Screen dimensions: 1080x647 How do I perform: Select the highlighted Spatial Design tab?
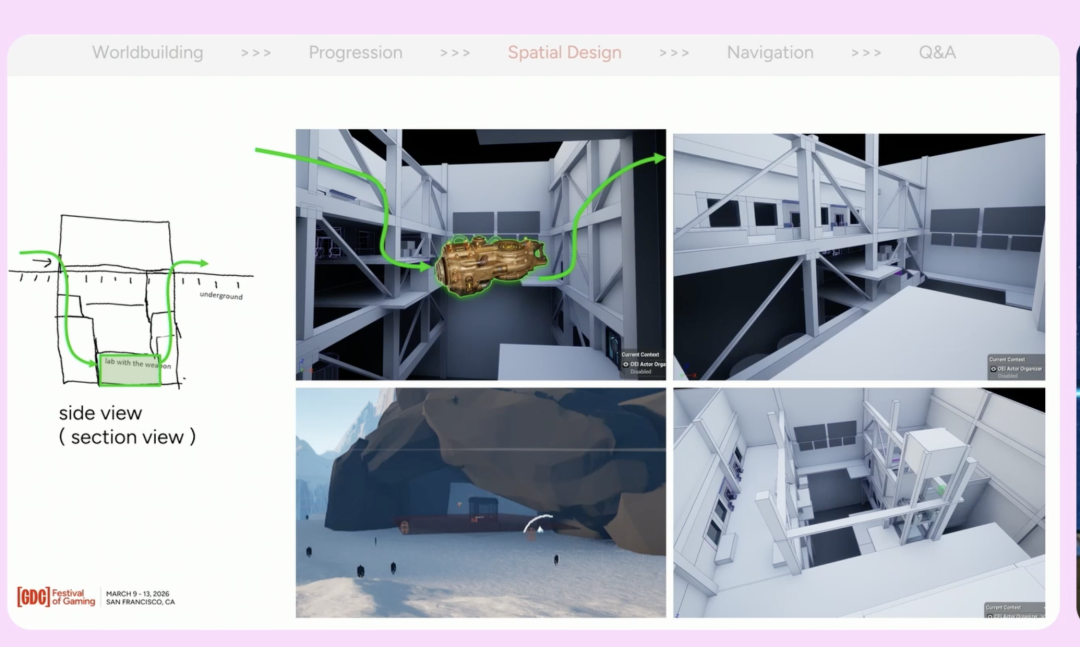click(x=565, y=52)
